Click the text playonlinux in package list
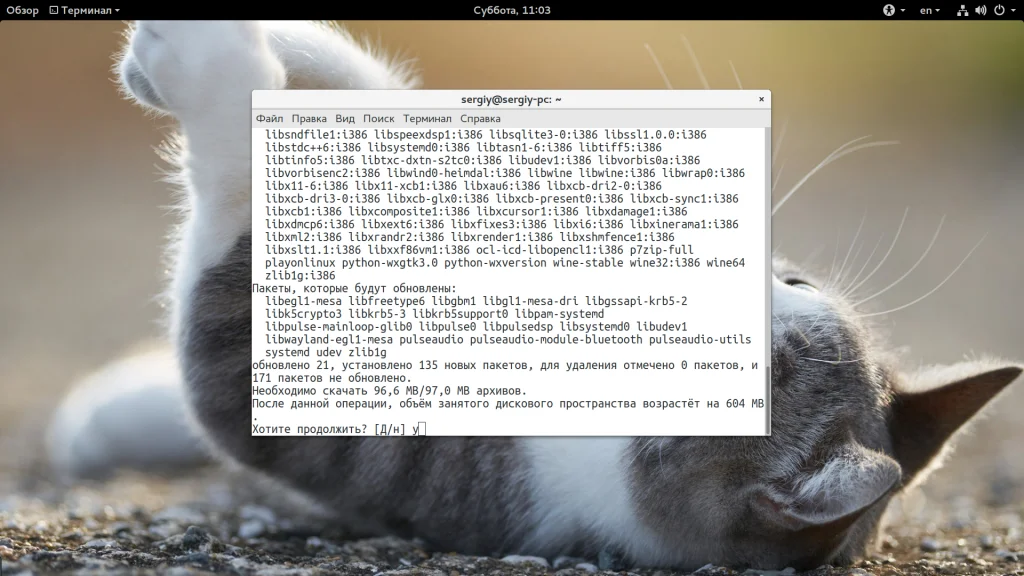 (300, 263)
